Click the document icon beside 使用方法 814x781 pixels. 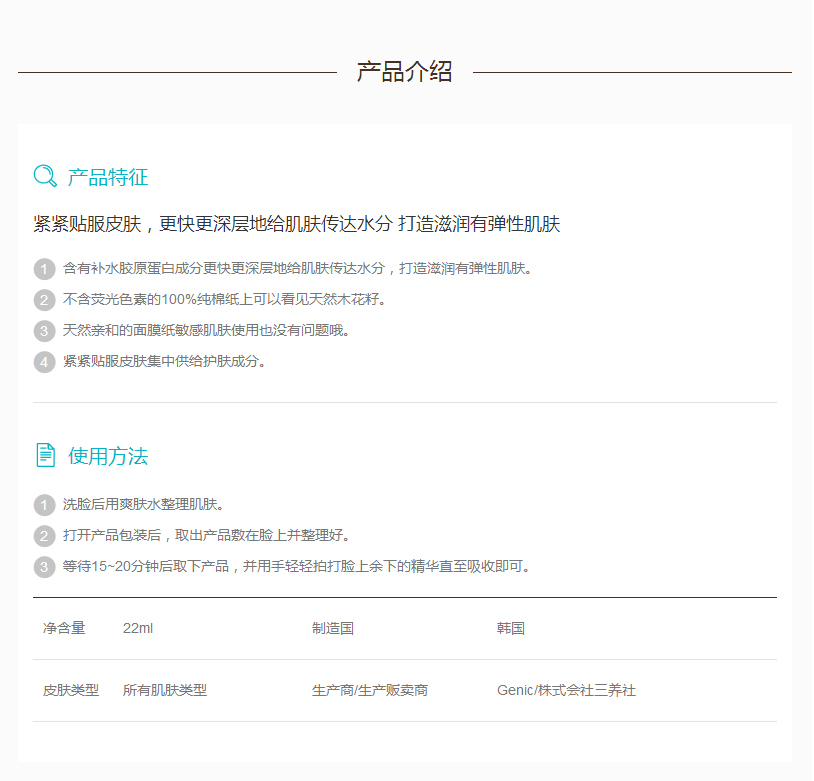[x=46, y=456]
